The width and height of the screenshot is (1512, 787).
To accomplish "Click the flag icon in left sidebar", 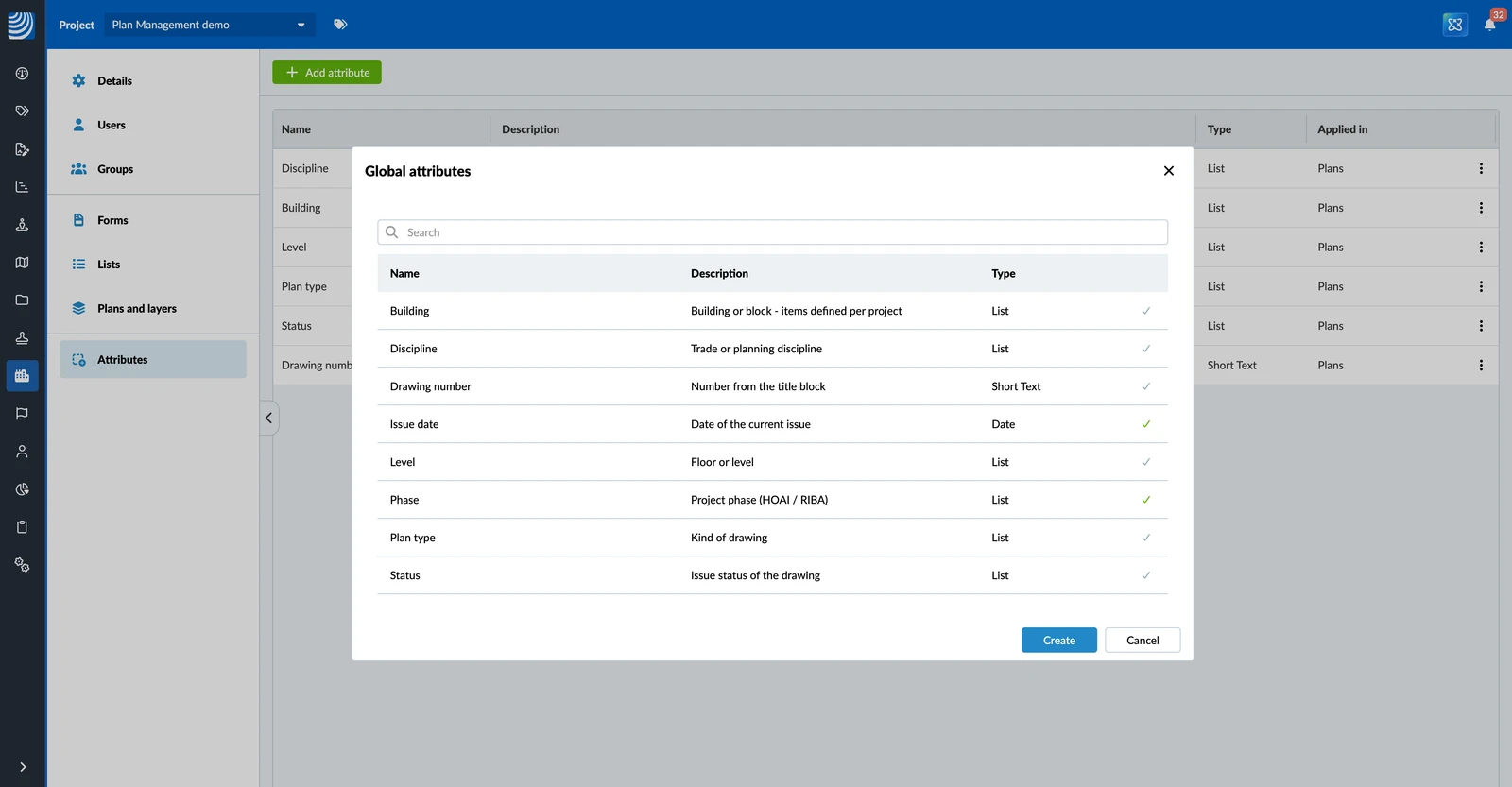I will (x=22, y=414).
